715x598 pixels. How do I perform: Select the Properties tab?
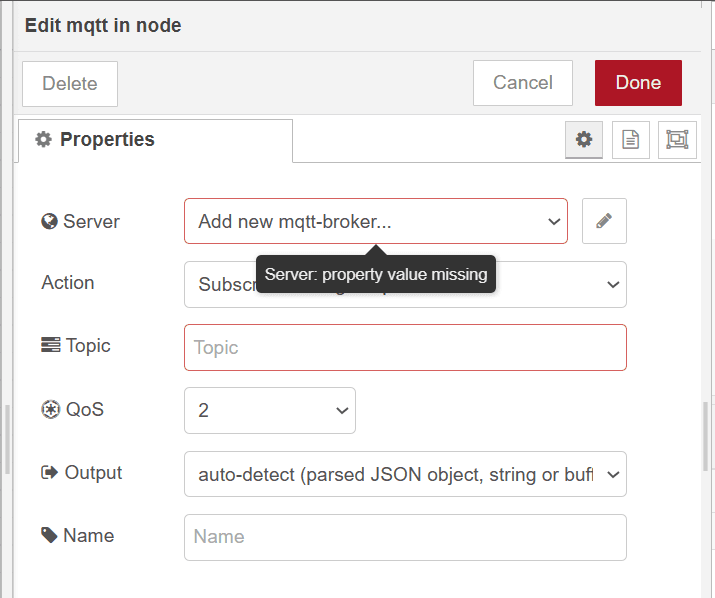point(155,140)
